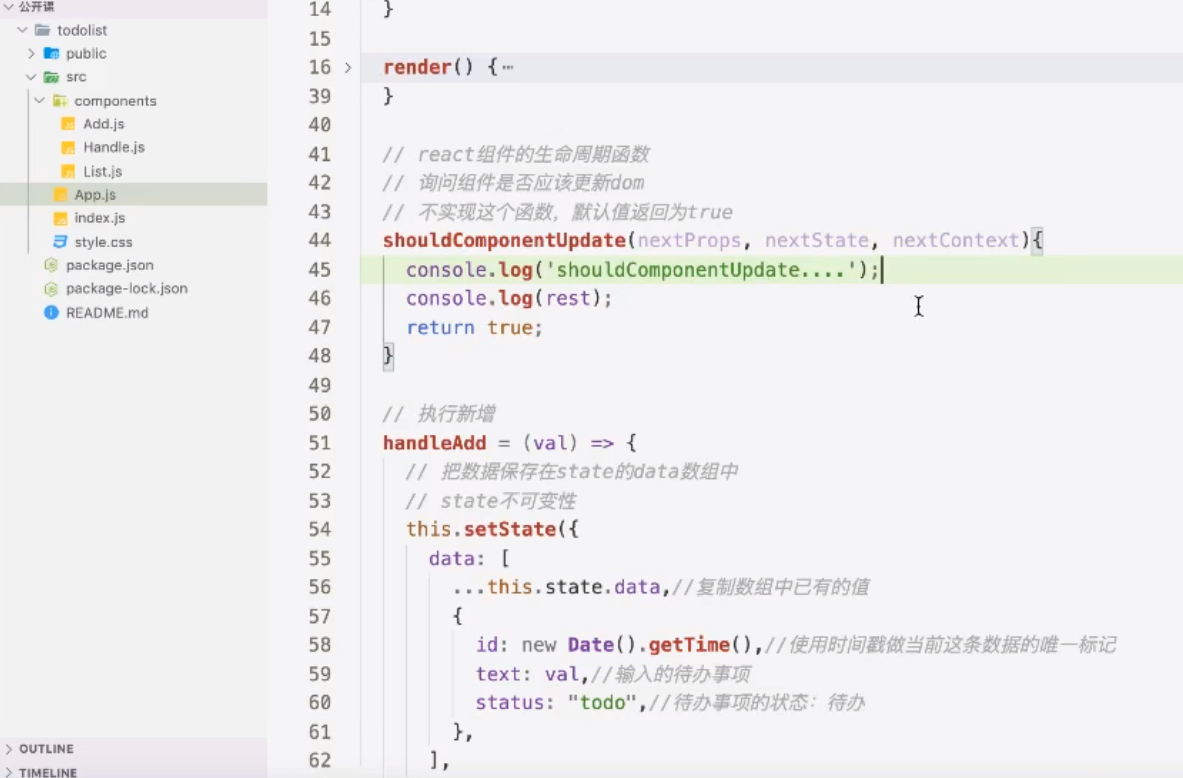The height and width of the screenshot is (778, 1183).
Task: Click line number 45 in the gutter
Action: [x=319, y=269]
